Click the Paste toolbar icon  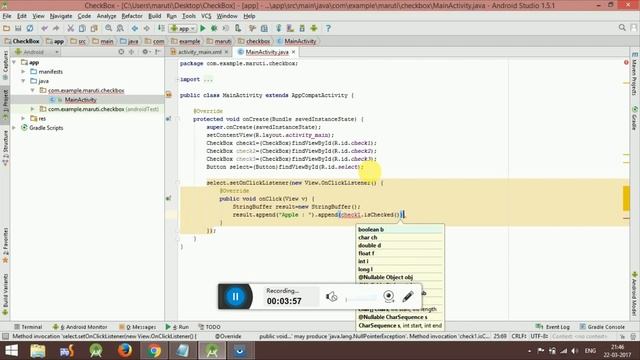[x=94, y=28]
